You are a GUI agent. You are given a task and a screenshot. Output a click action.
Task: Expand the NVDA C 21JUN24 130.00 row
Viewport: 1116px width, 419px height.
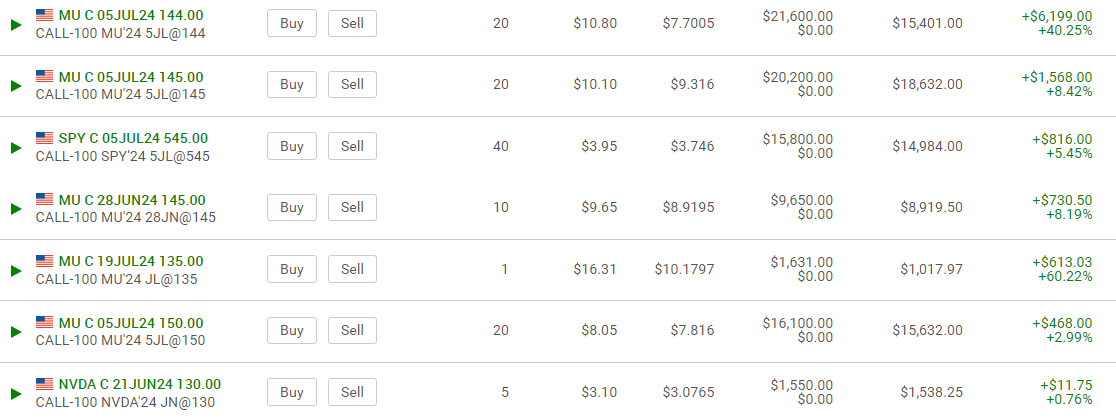15,393
